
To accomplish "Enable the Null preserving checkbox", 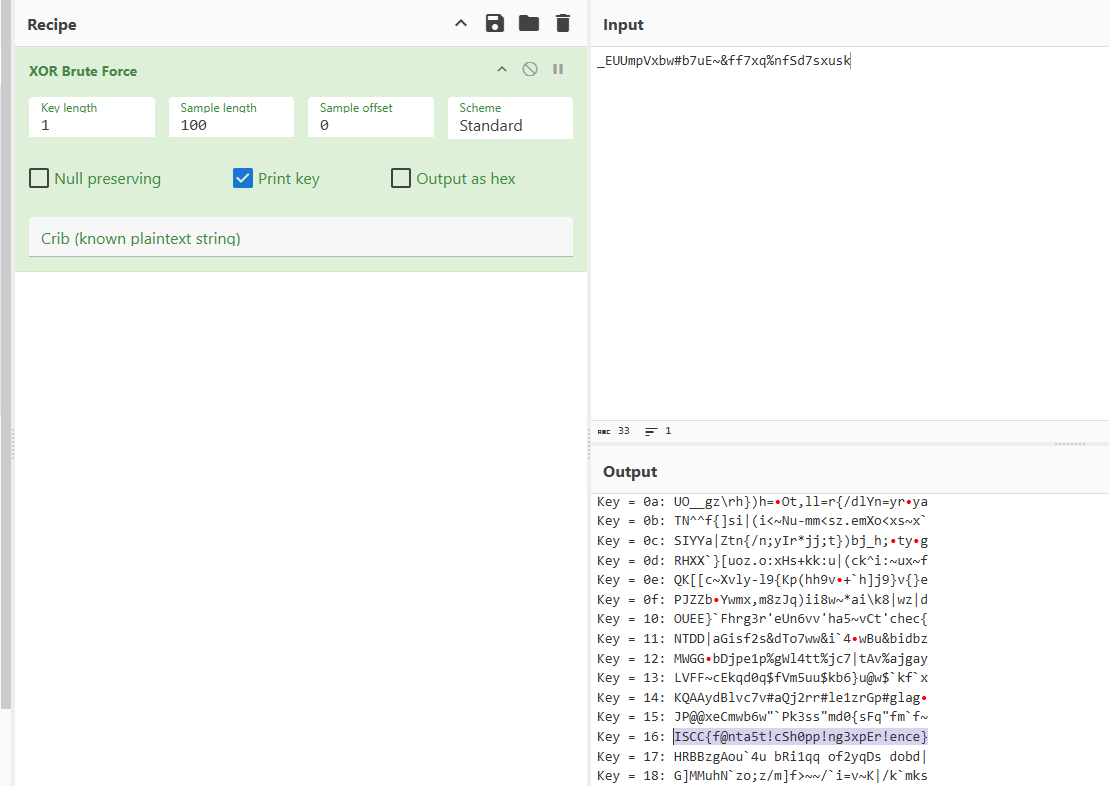I will pos(39,179).
